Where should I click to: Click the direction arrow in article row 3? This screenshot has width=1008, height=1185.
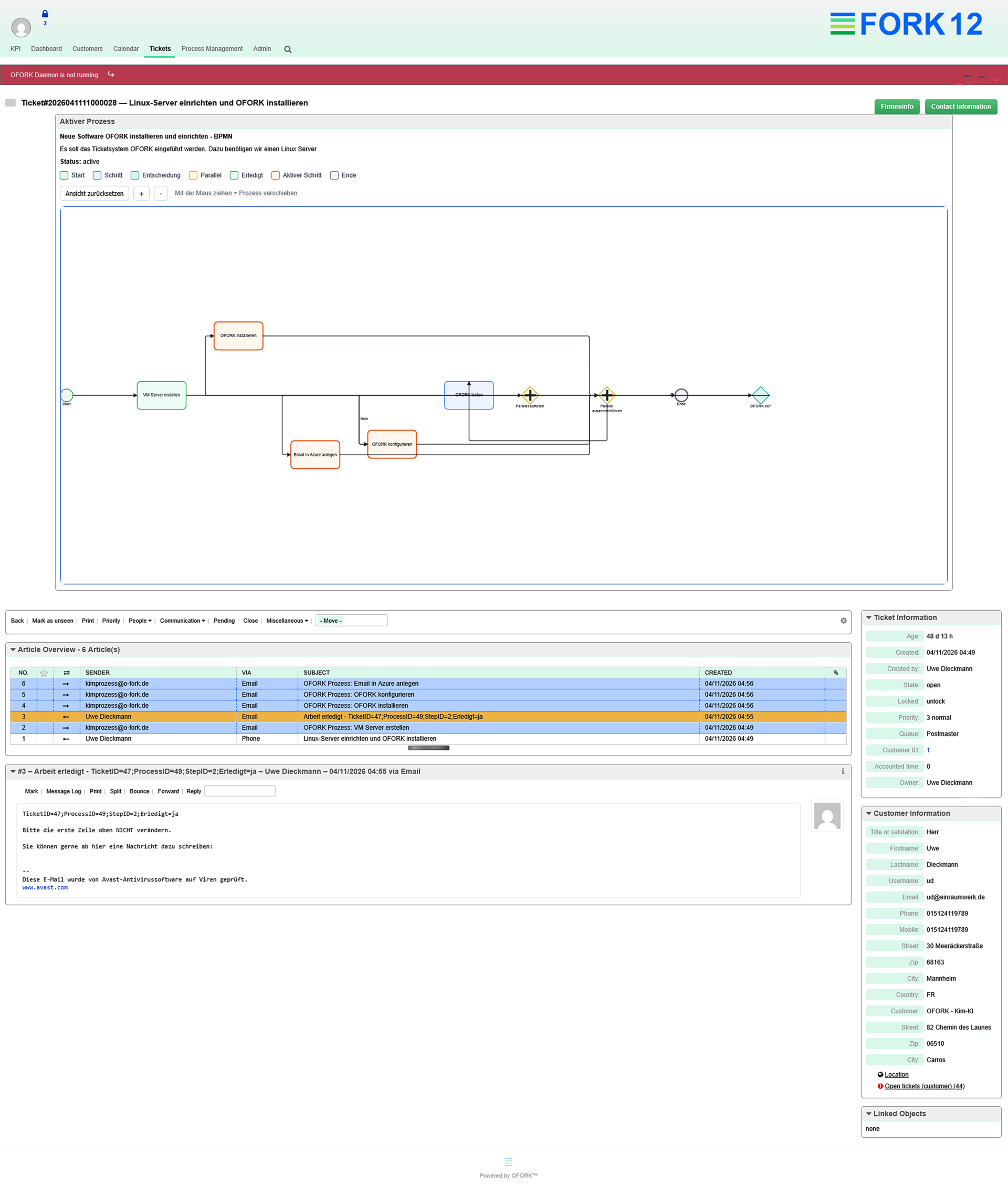pos(66,717)
